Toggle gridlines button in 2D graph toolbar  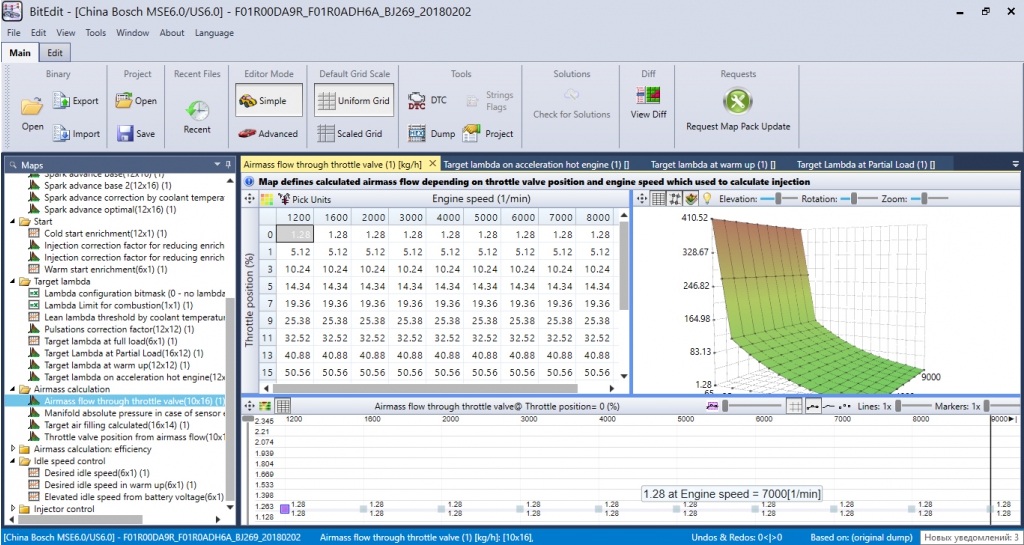click(793, 406)
